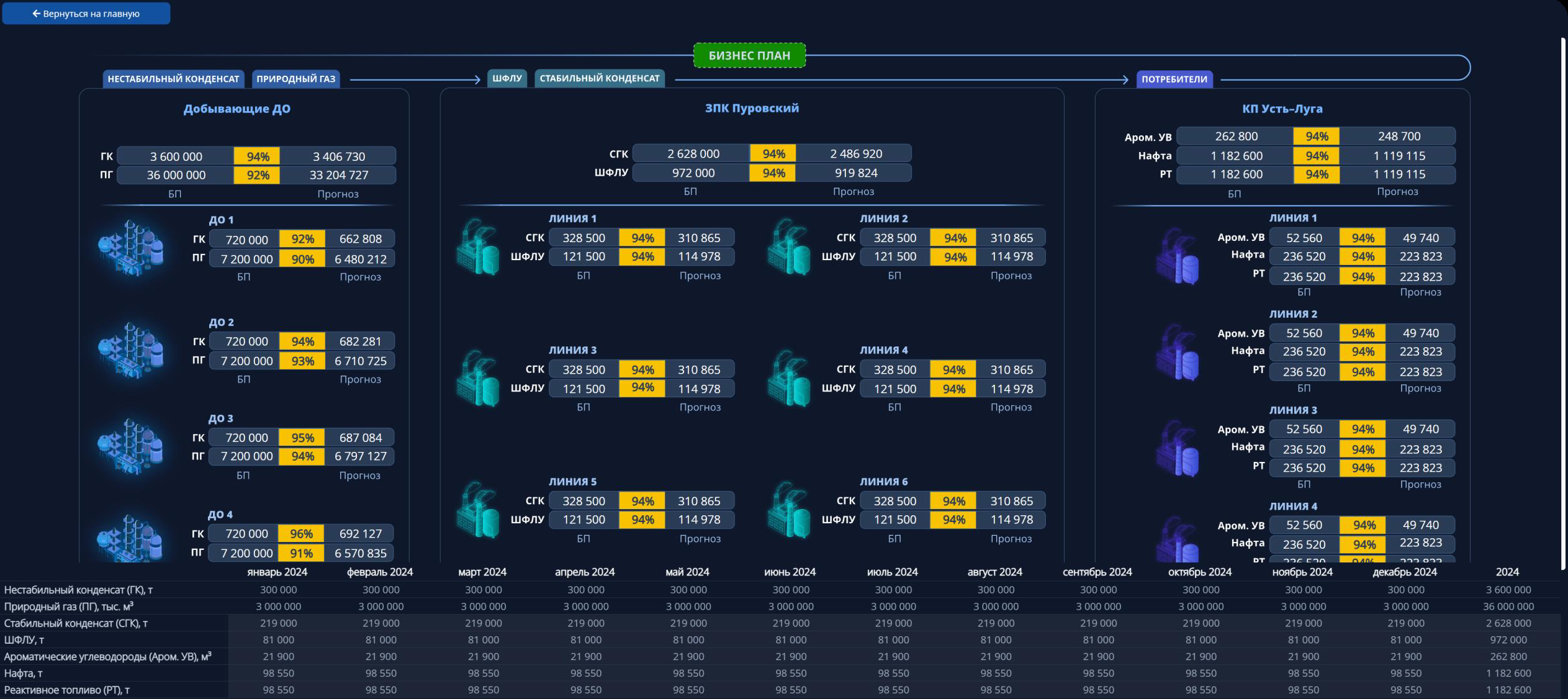Click ДО 4 ГК 96% yellow indicator
The height and width of the screenshot is (699, 1568).
(x=302, y=533)
